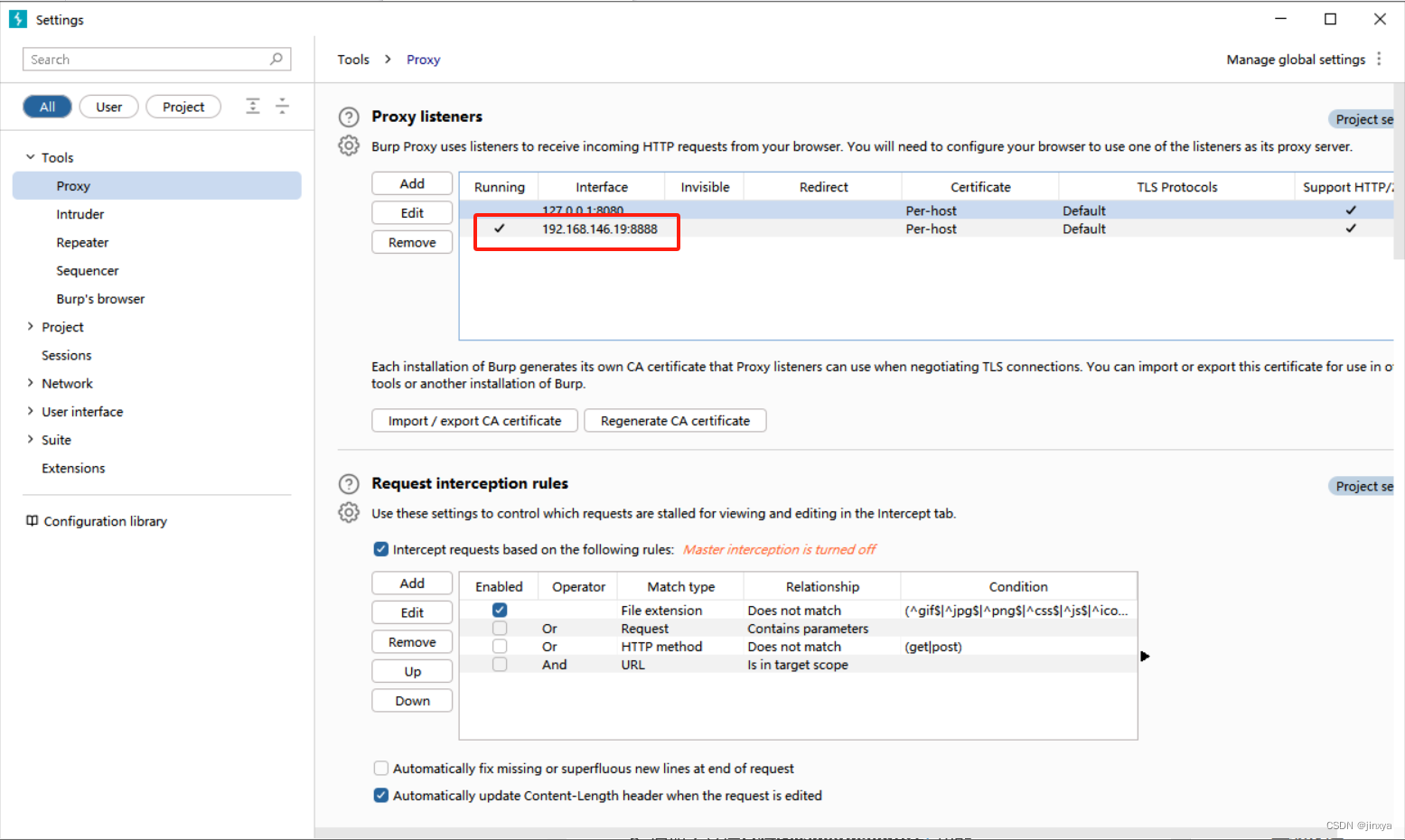The width and height of the screenshot is (1405, 840).
Task: Click Tools in the breadcrumb
Action: coord(353,60)
